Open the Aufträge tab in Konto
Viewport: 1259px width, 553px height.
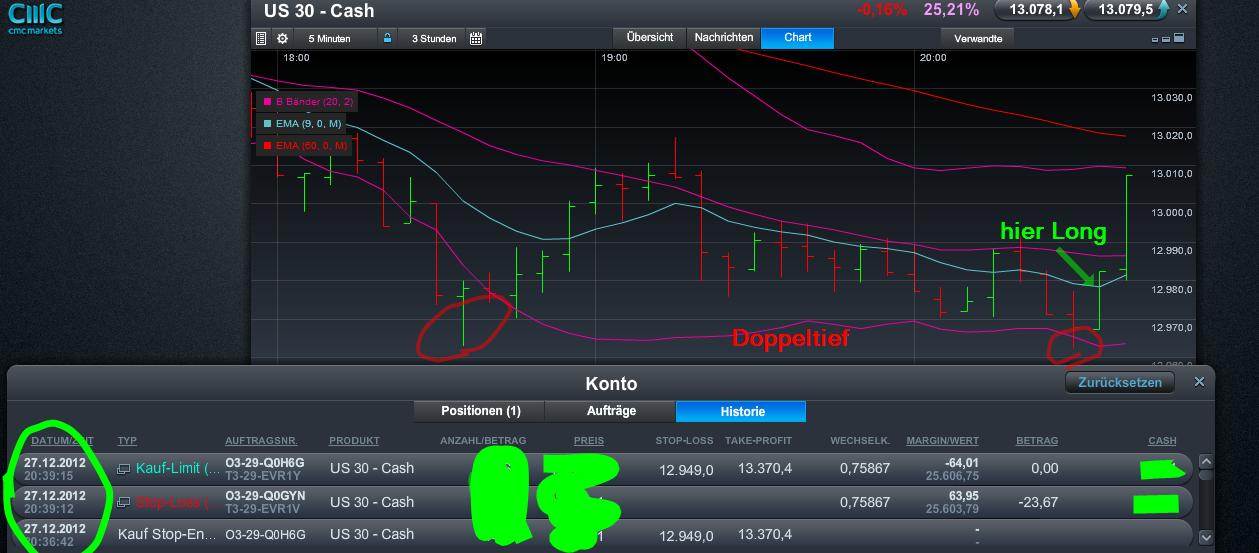[611, 411]
